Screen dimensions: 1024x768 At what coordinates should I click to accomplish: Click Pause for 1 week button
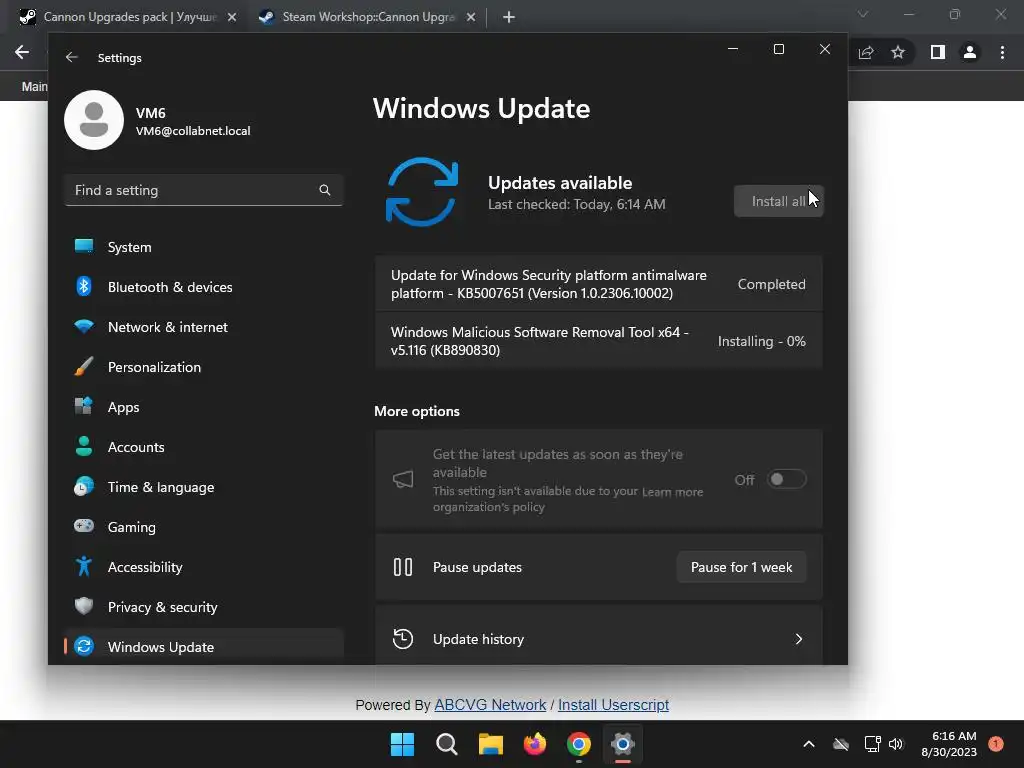point(741,567)
